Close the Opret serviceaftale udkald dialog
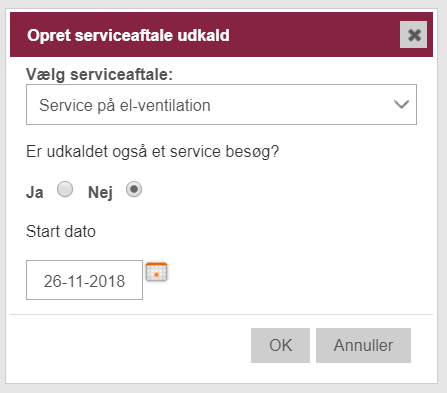 point(413,35)
